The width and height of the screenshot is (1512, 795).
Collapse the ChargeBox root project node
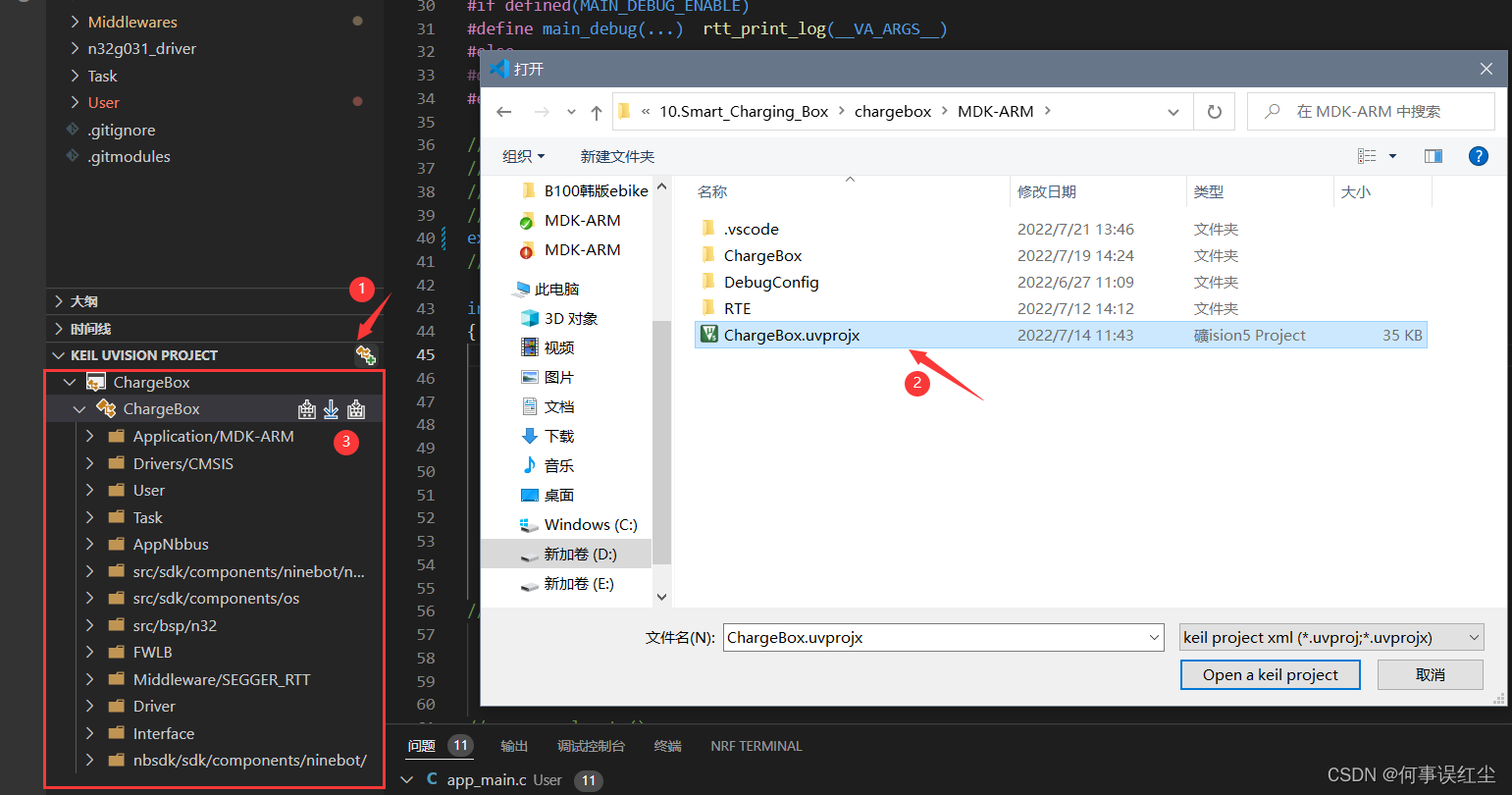69,382
